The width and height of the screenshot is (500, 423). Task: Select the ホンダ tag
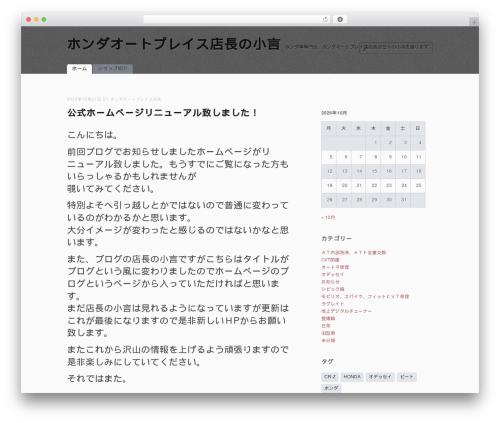(x=331, y=388)
